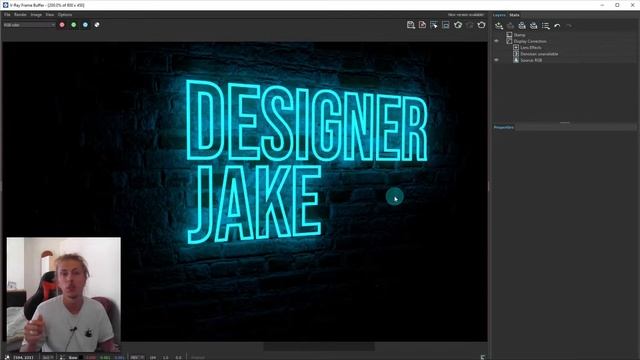
Task: Open the Image menu
Action: [36, 15]
